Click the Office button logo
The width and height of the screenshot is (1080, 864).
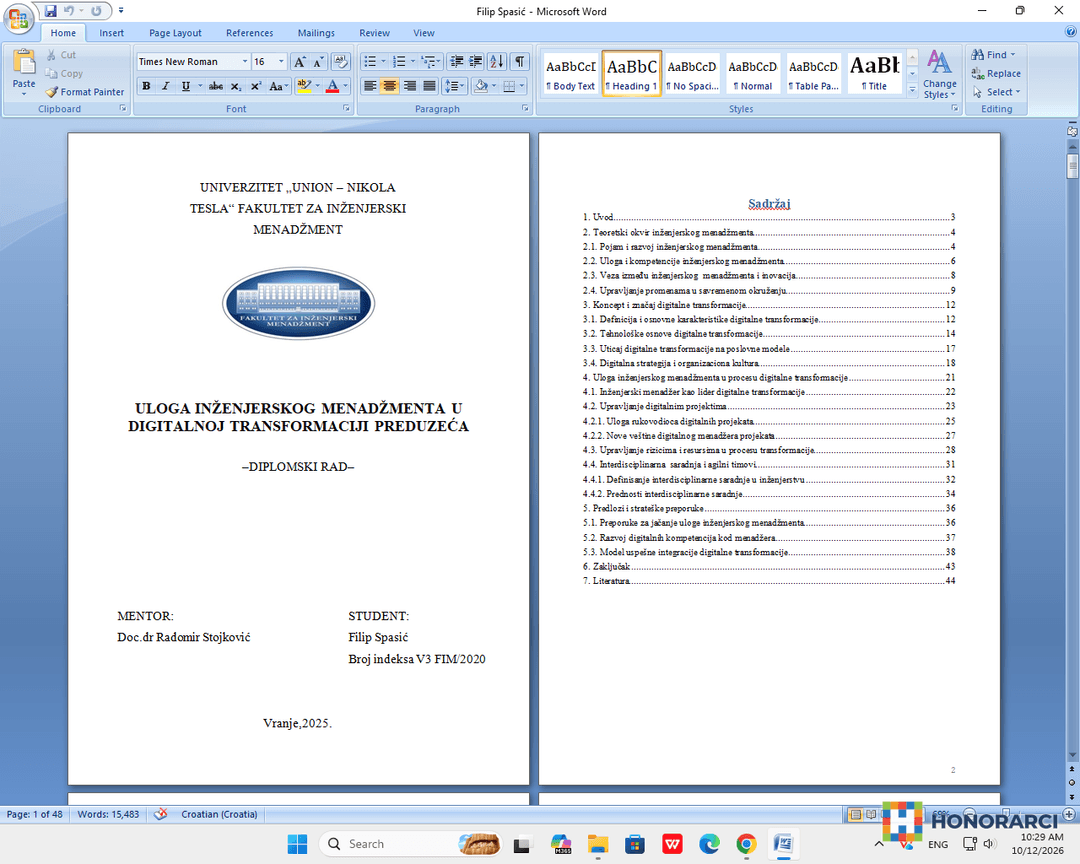pyautogui.click(x=18, y=18)
